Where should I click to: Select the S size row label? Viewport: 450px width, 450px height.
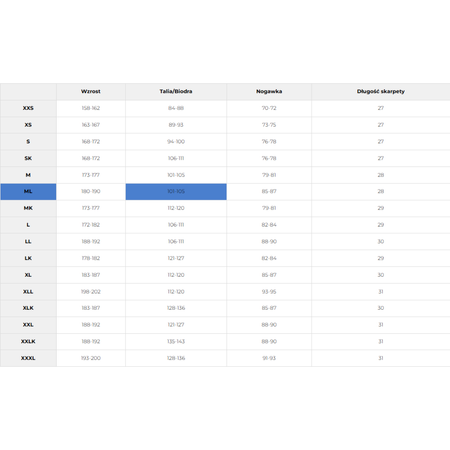click(x=28, y=141)
